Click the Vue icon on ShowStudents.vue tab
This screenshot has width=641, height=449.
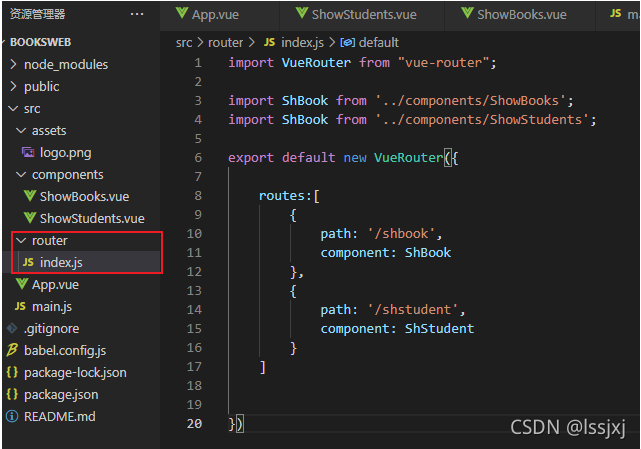pos(302,13)
